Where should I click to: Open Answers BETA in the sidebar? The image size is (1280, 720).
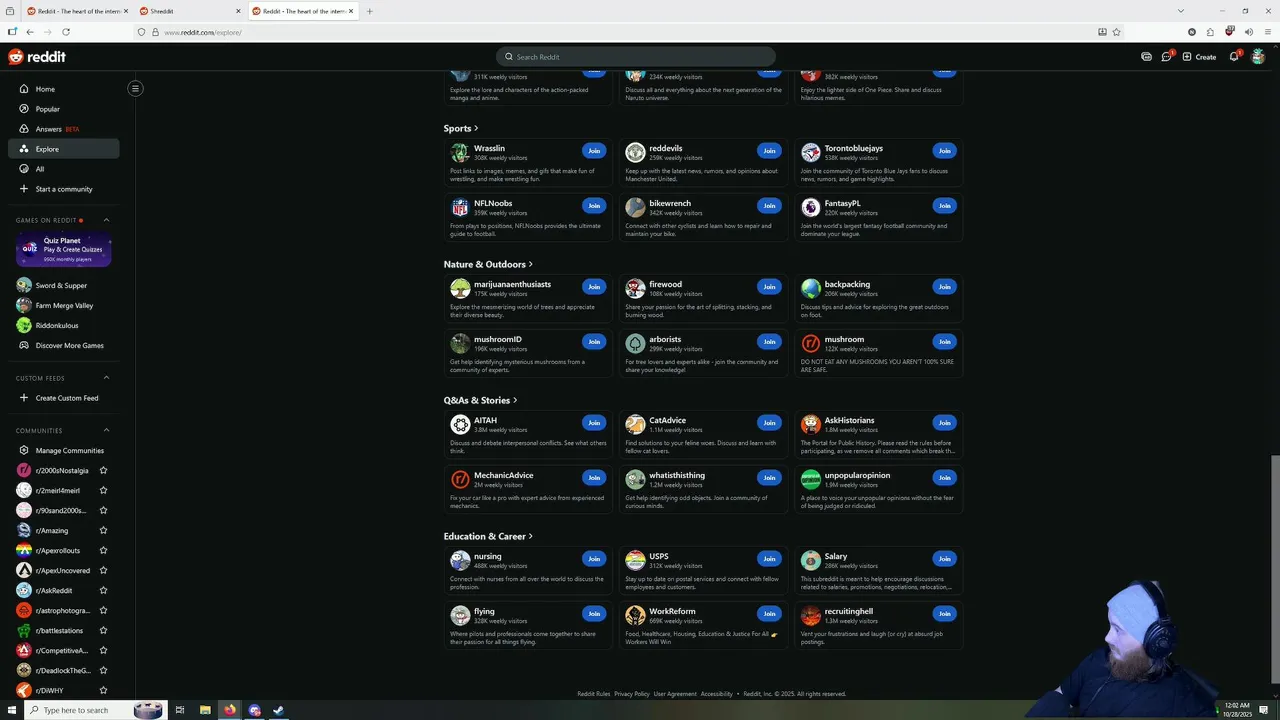tap(63, 129)
